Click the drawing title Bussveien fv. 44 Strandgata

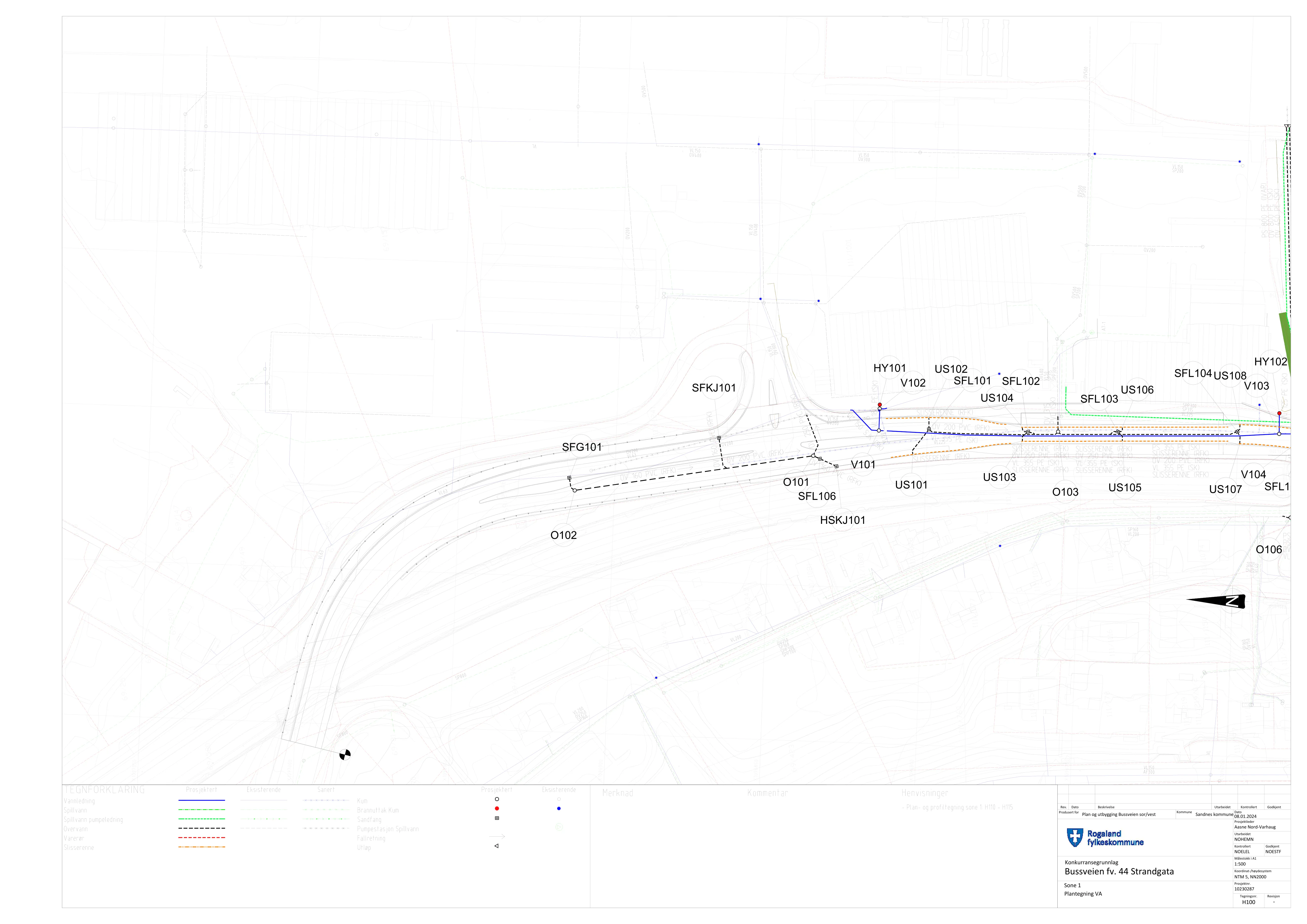pyautogui.click(x=1119, y=872)
